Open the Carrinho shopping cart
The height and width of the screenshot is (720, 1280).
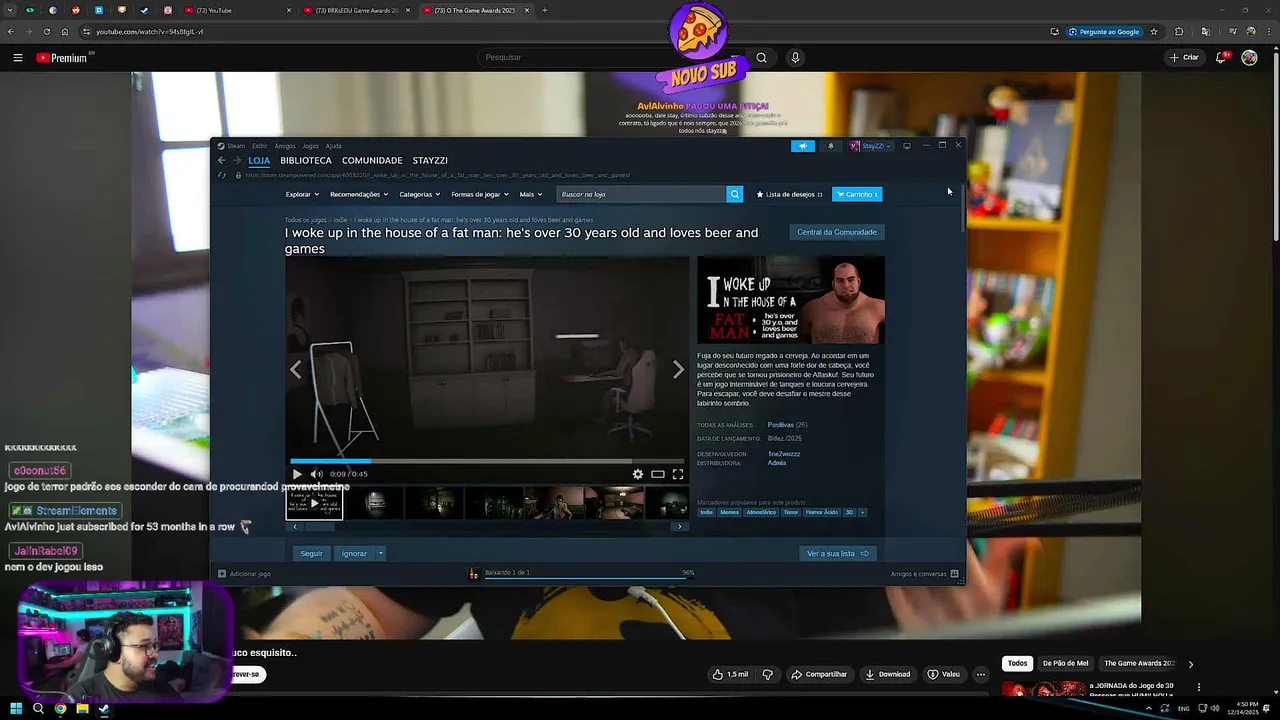pyautogui.click(x=857, y=194)
